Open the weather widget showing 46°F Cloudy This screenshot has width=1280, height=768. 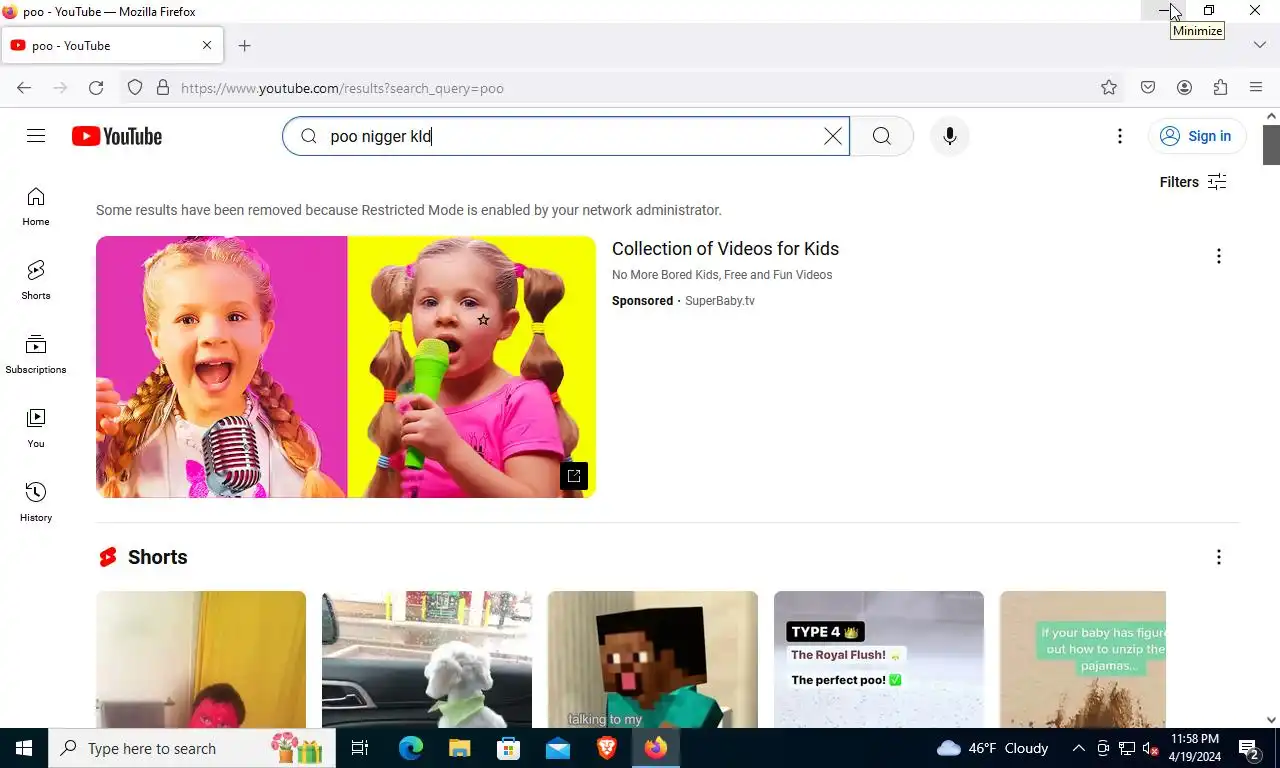pos(993,748)
